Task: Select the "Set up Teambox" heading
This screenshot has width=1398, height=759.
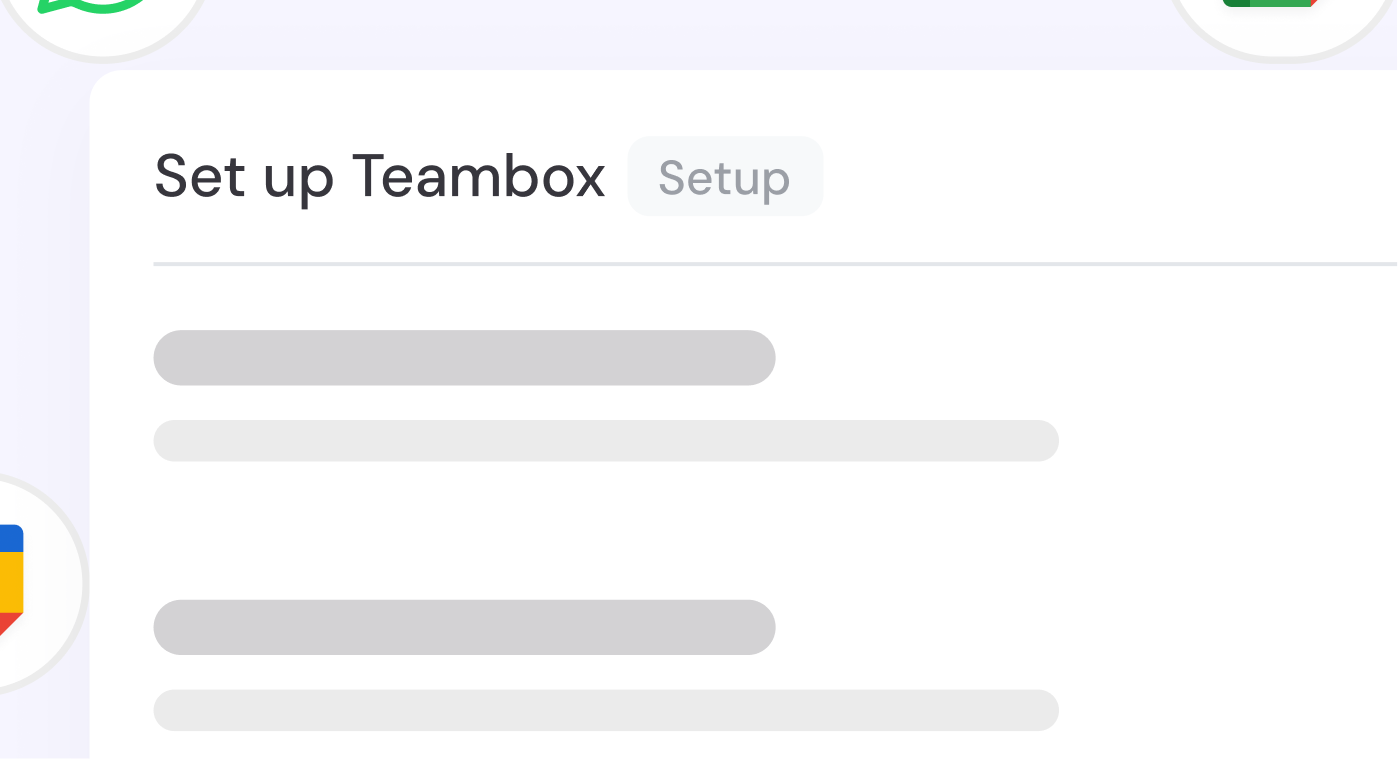Action: (x=380, y=176)
